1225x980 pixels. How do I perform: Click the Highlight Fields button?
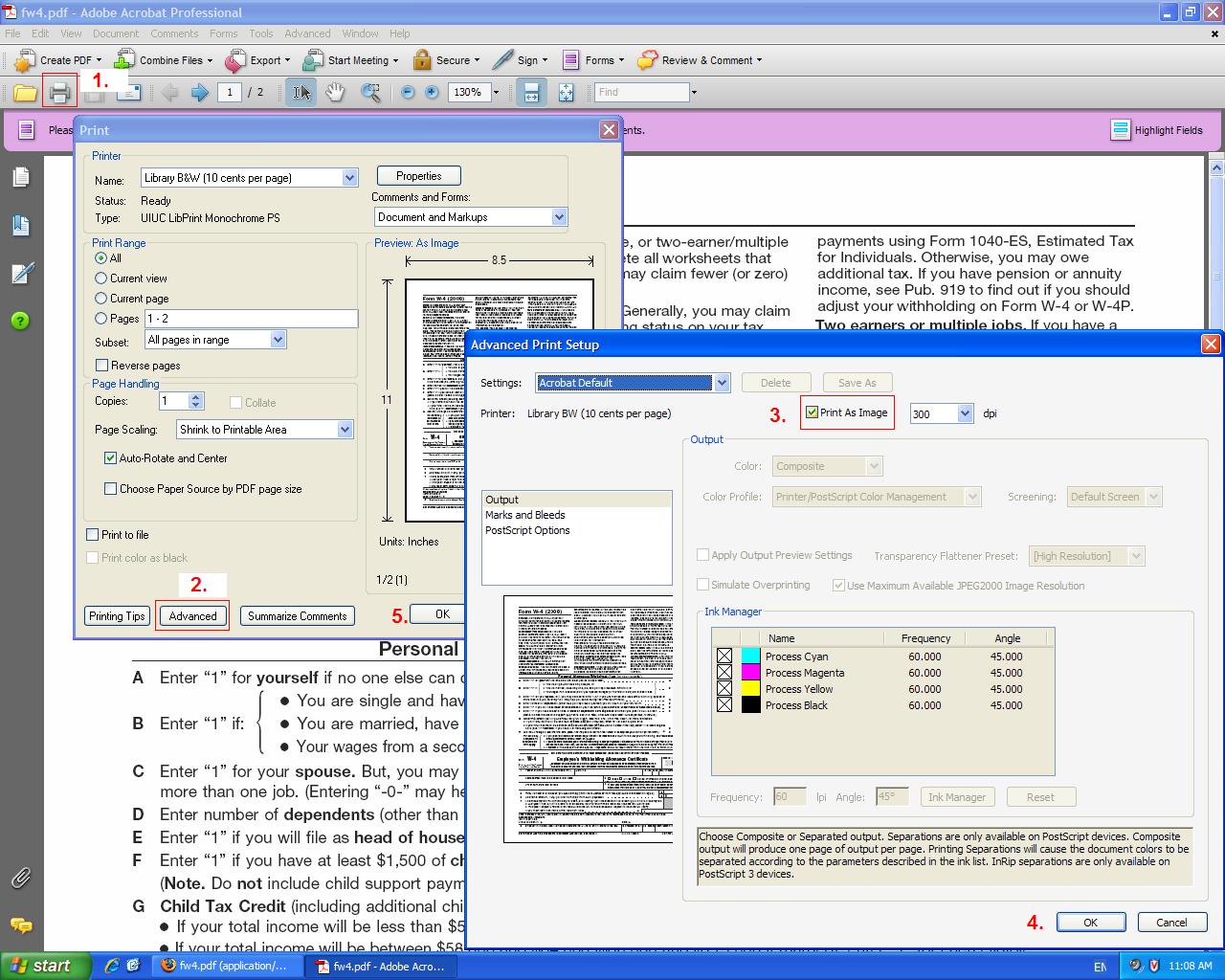coord(1157,129)
